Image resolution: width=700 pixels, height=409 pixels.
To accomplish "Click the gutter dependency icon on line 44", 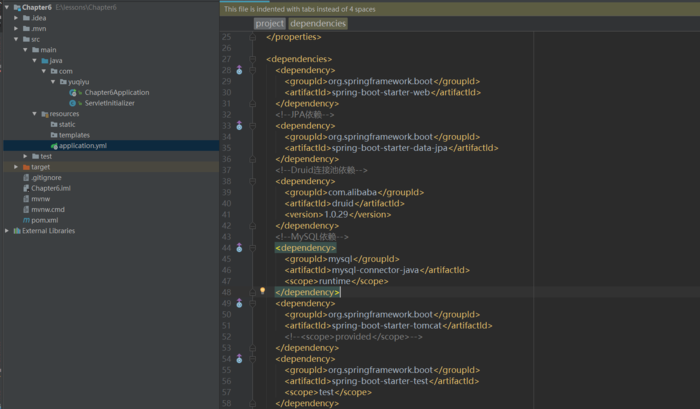I will click(239, 247).
